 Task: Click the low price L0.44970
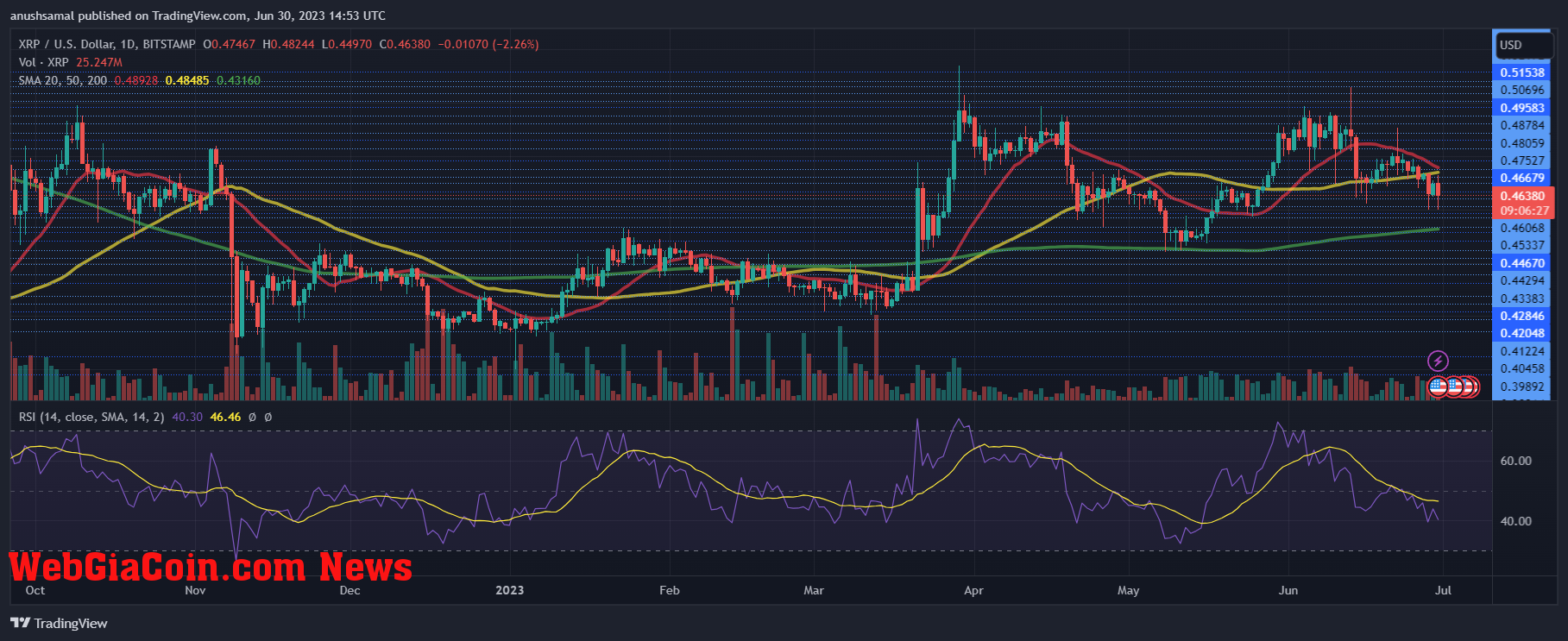347,44
